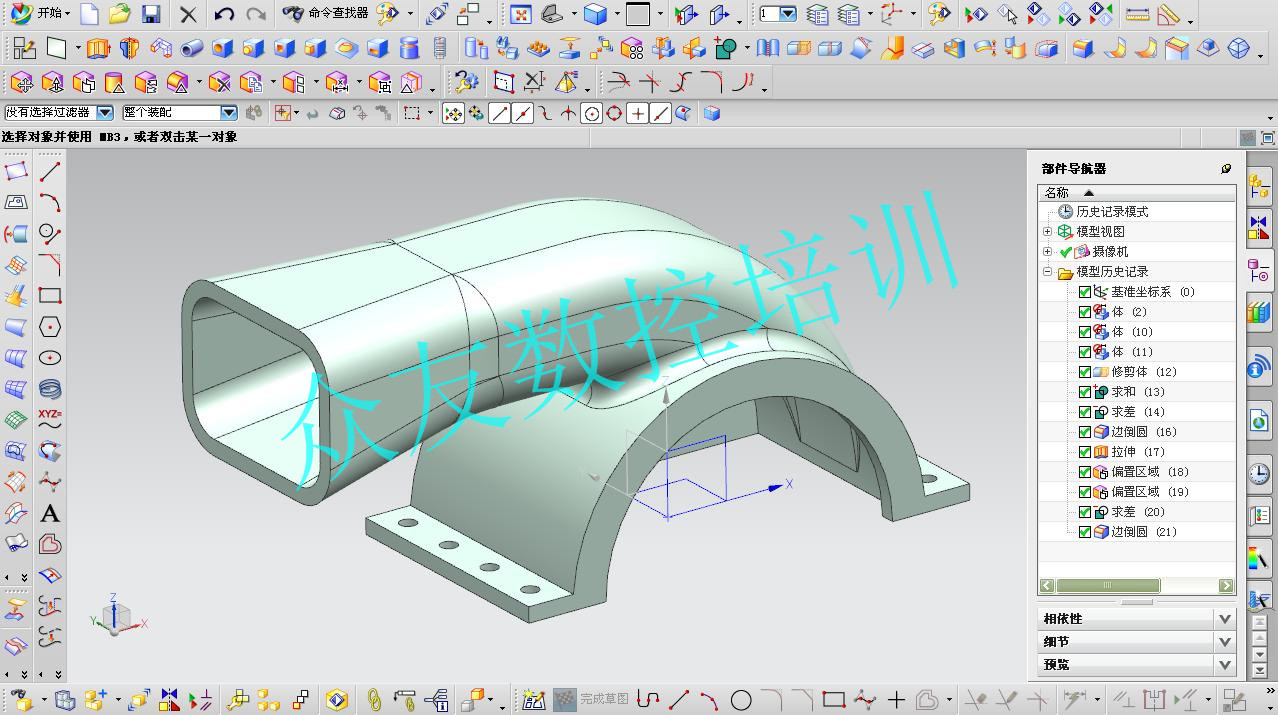Select the Arc tool in left toolbar
The width and height of the screenshot is (1278, 715).
coord(50,203)
